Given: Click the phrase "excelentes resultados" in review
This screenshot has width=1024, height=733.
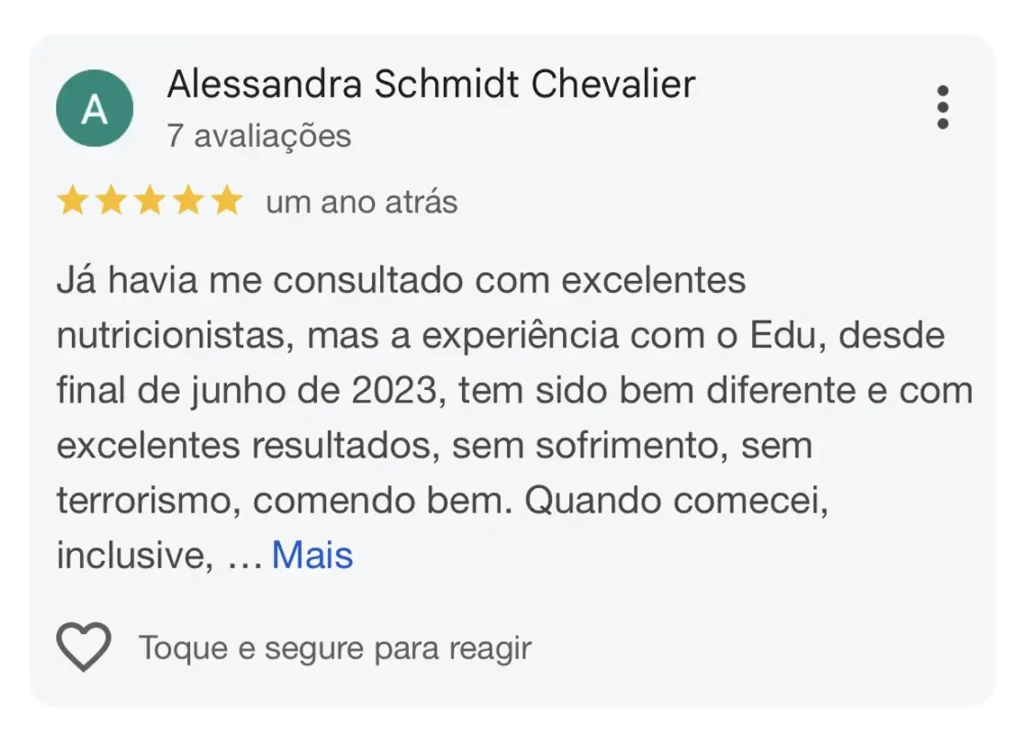Looking at the screenshot, I should [x=244, y=446].
